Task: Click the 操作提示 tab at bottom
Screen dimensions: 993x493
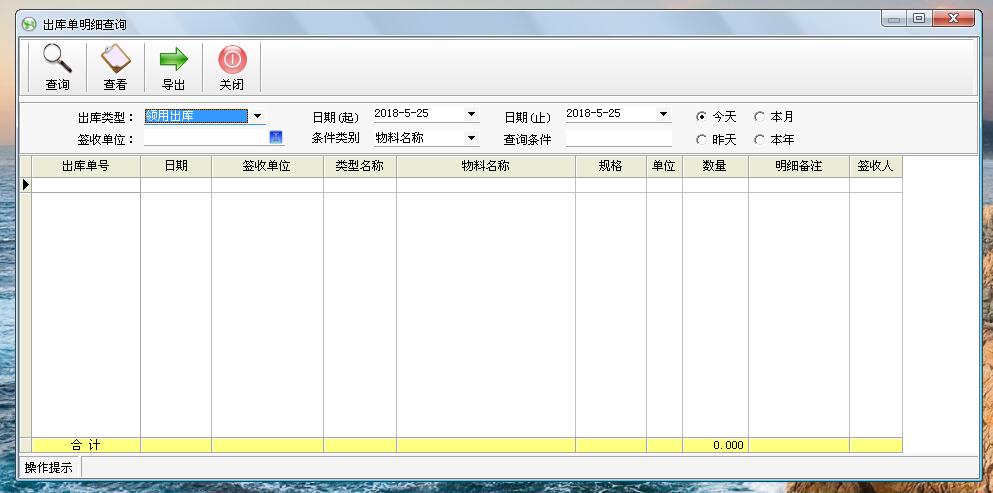Action: [x=48, y=467]
